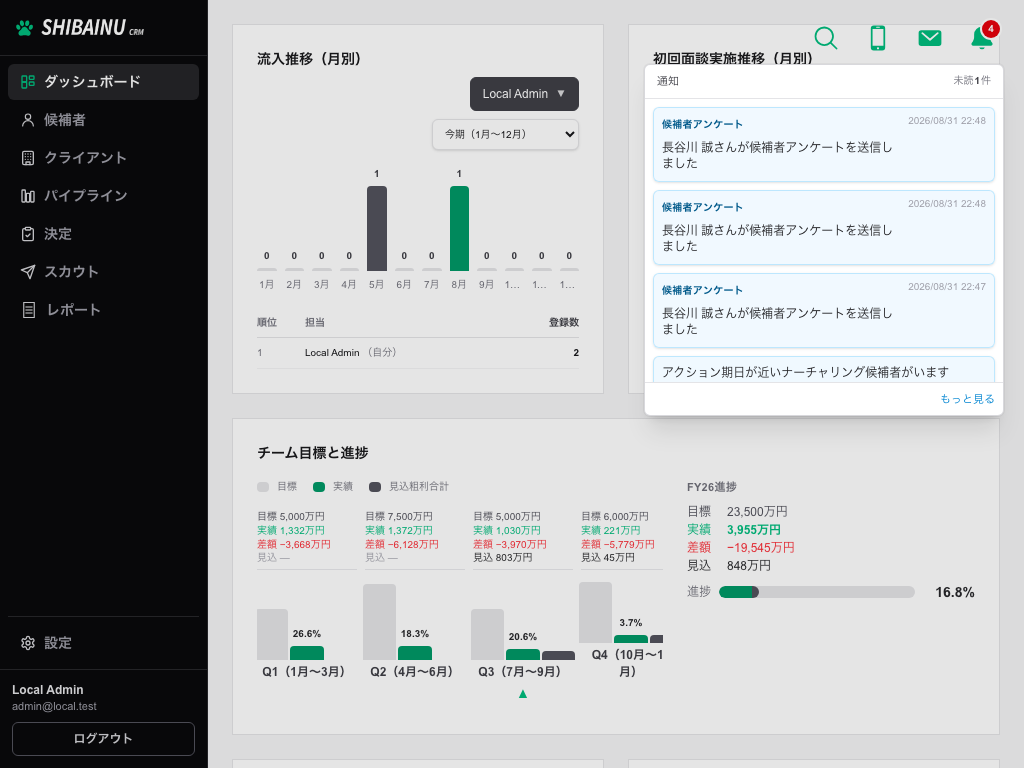Click the Q3 見込 803万円 text
This screenshot has width=1024, height=768.
click(503, 558)
